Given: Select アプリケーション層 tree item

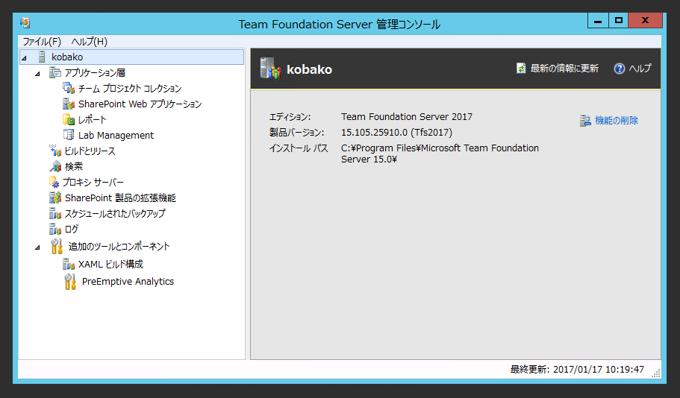Looking at the screenshot, I should [x=95, y=73].
